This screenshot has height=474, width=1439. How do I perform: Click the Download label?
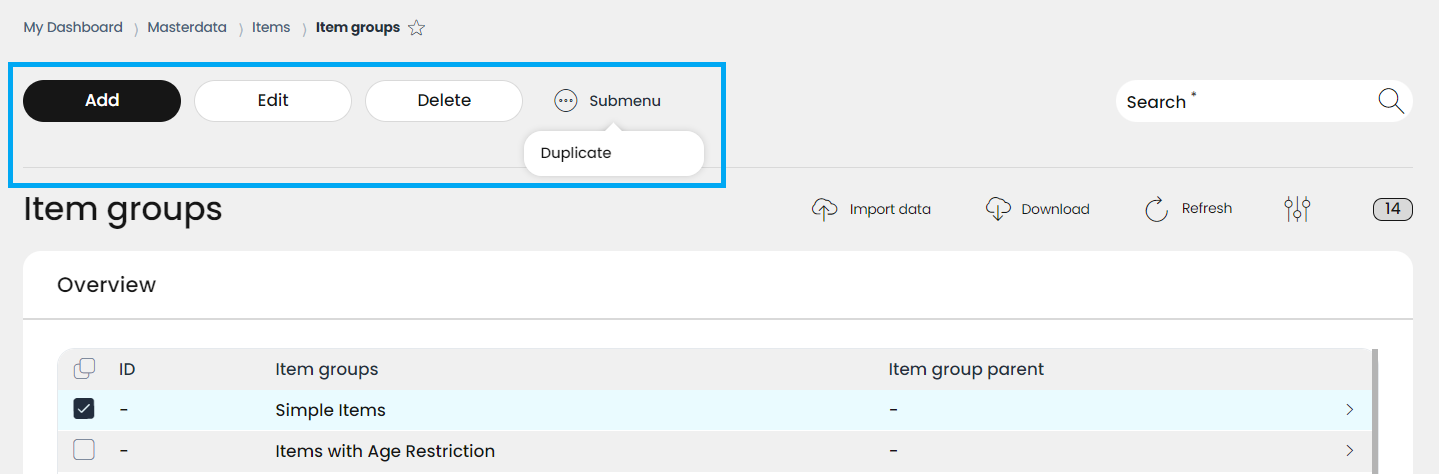click(x=1055, y=209)
